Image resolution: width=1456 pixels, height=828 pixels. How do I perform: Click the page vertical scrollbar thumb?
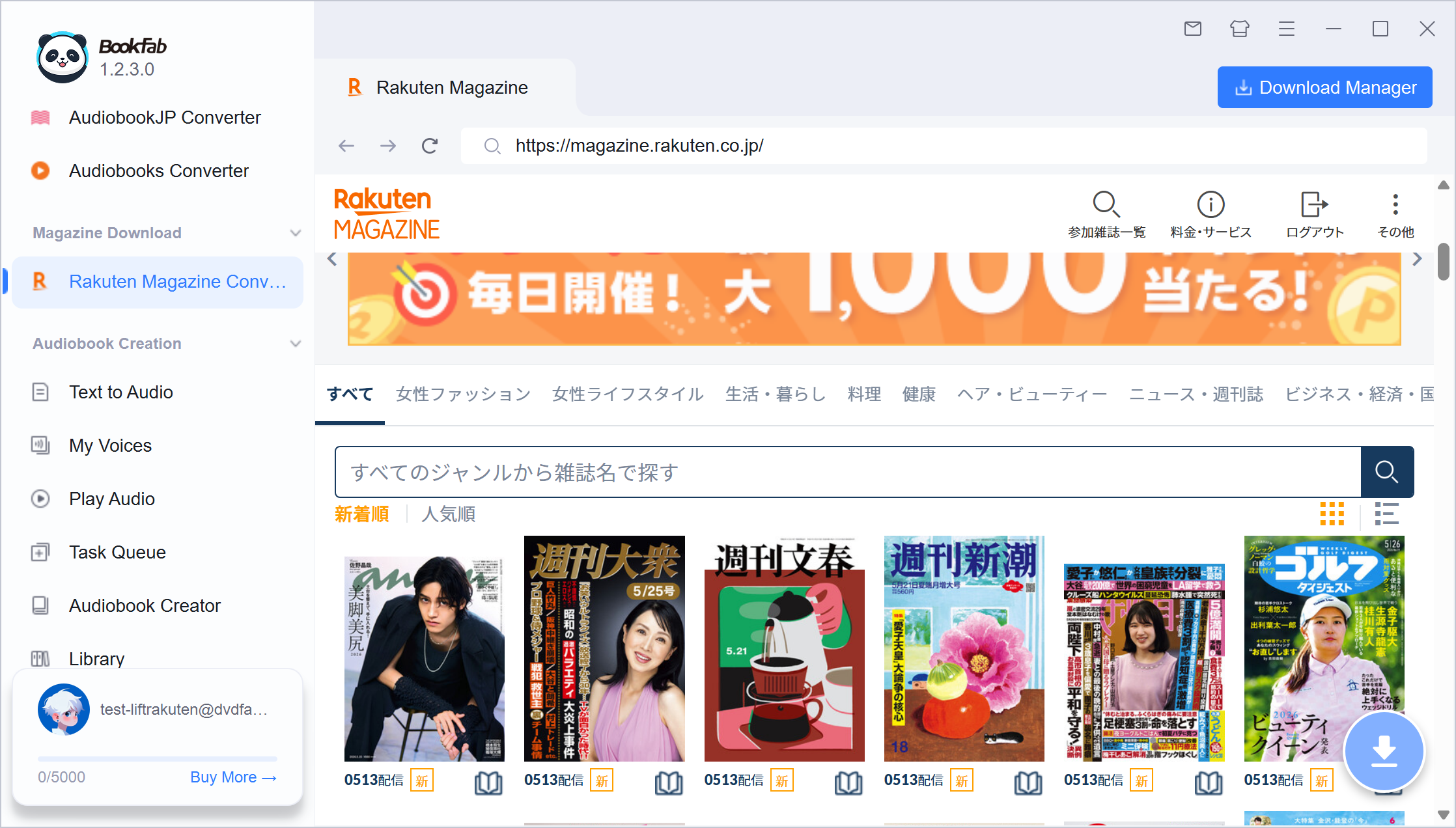coord(1444,261)
